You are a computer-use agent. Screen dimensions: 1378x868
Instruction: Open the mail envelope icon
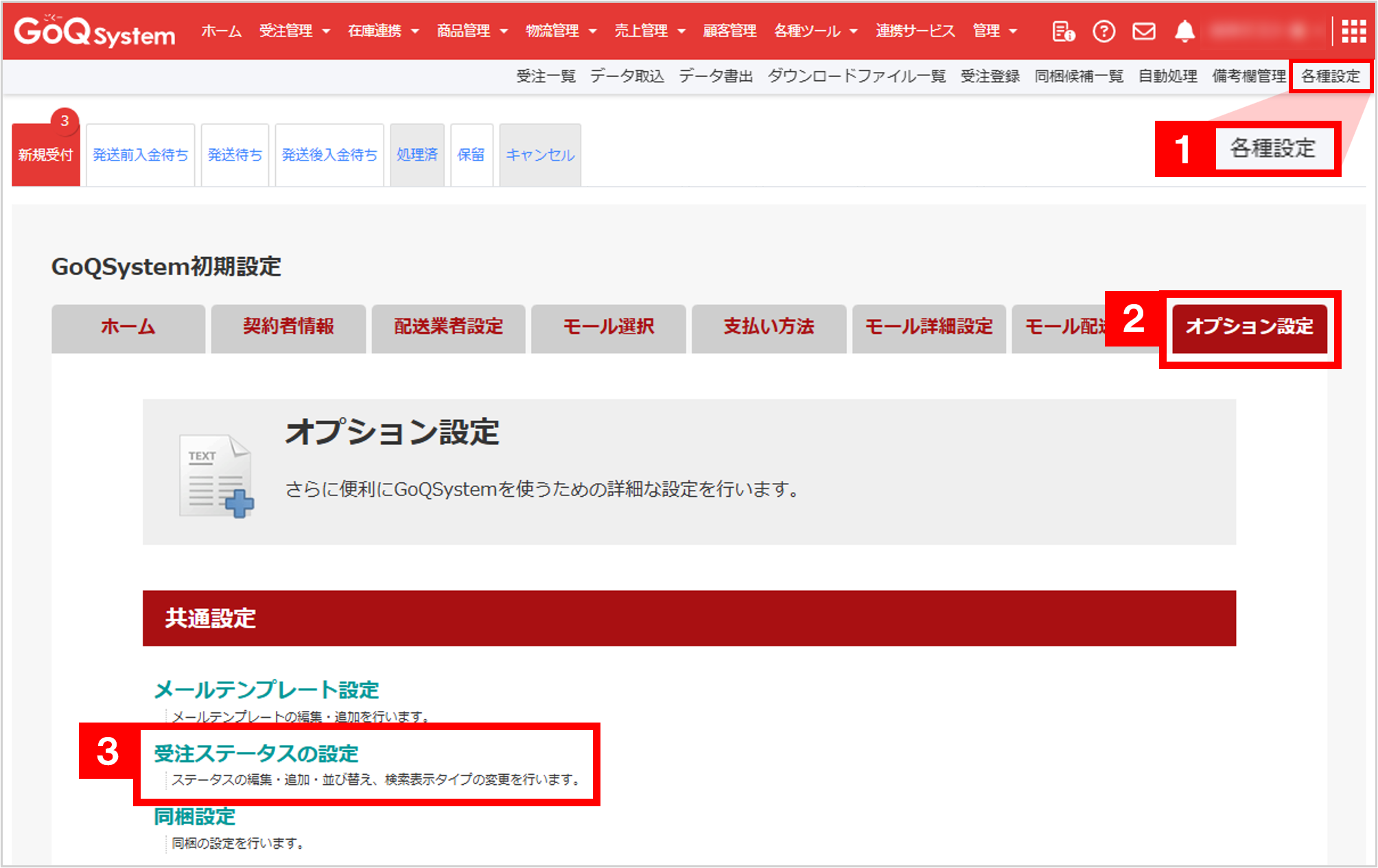tap(1143, 32)
